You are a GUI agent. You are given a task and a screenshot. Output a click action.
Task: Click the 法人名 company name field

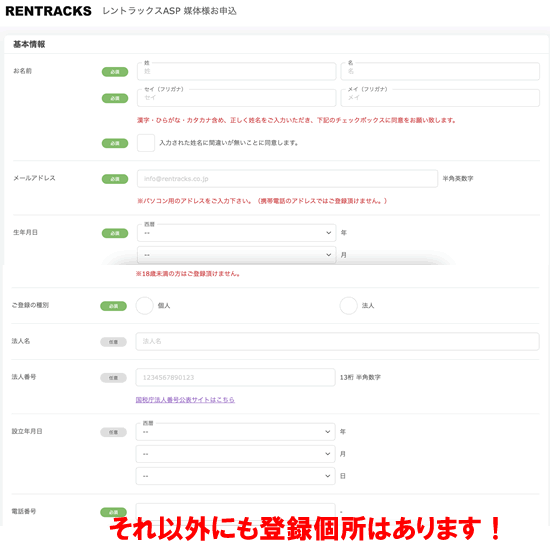(x=337, y=341)
